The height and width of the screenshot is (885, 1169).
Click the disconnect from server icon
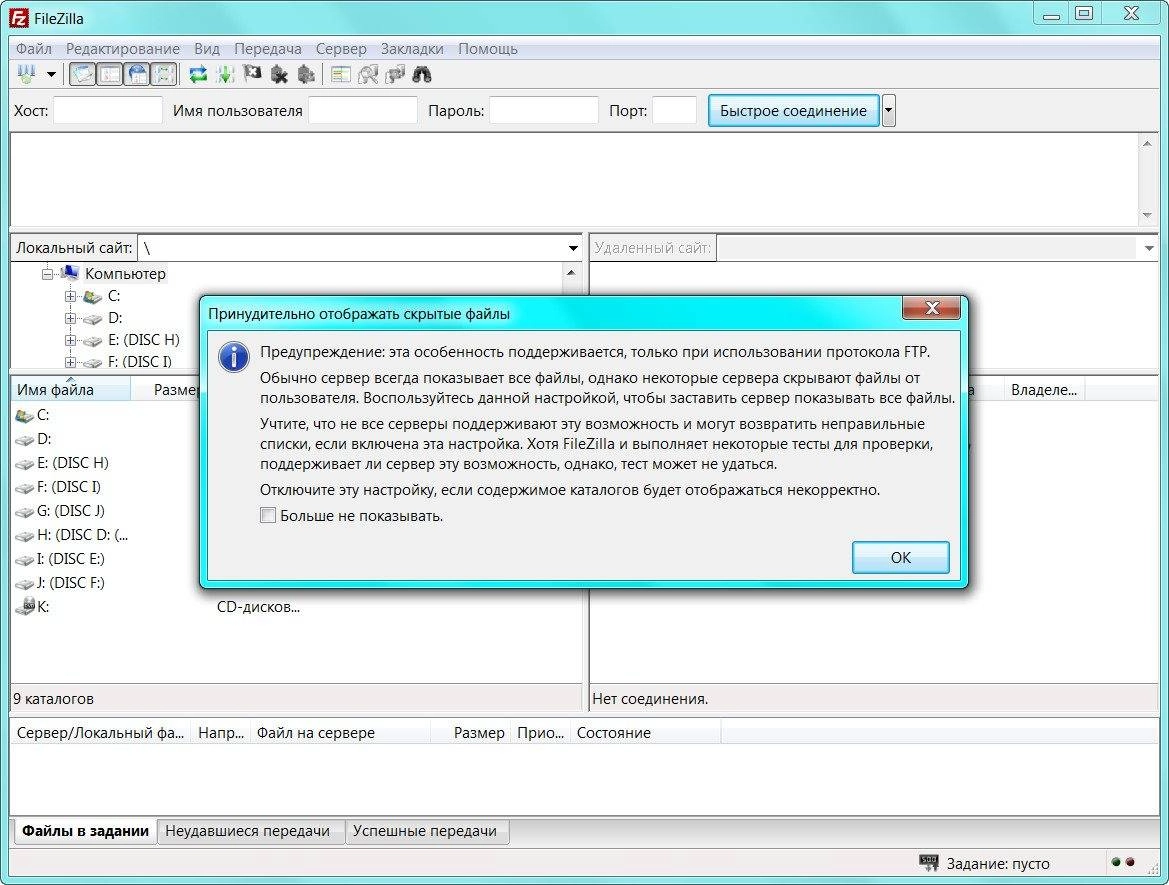[x=280, y=75]
